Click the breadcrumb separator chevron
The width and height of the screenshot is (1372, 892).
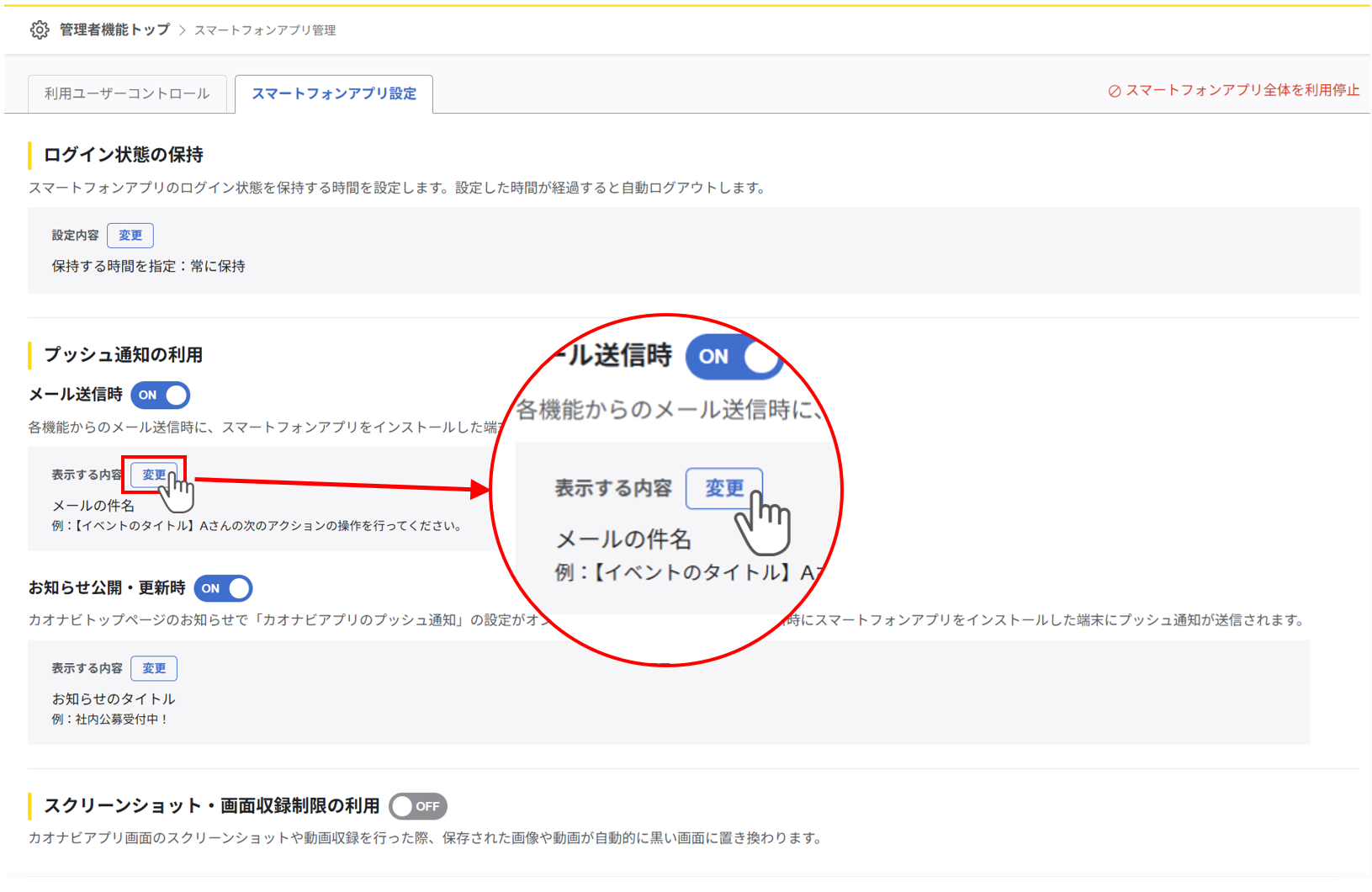coord(182,29)
